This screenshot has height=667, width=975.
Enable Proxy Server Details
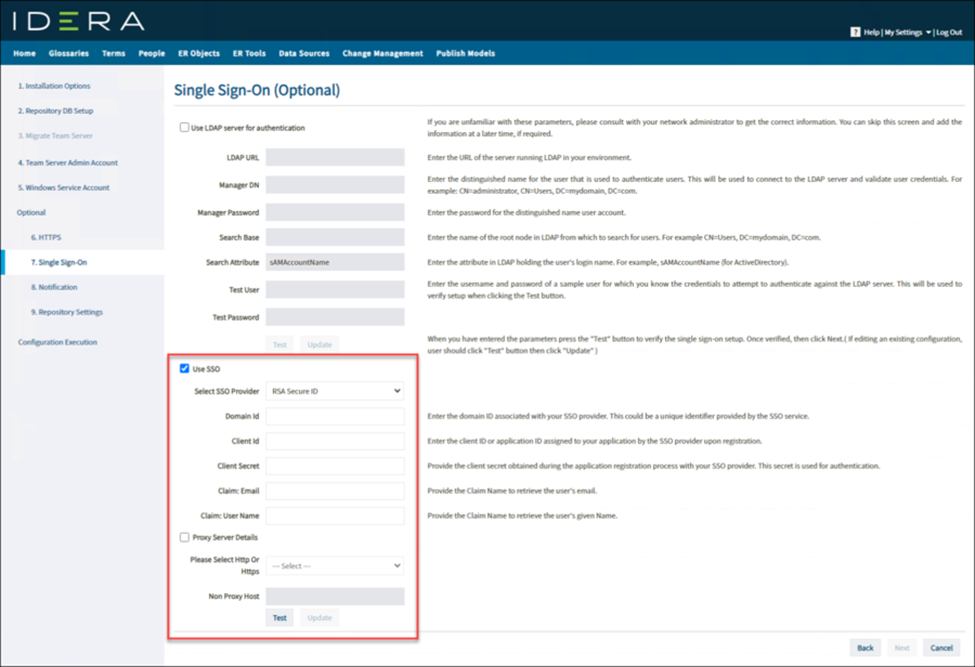[184, 536]
